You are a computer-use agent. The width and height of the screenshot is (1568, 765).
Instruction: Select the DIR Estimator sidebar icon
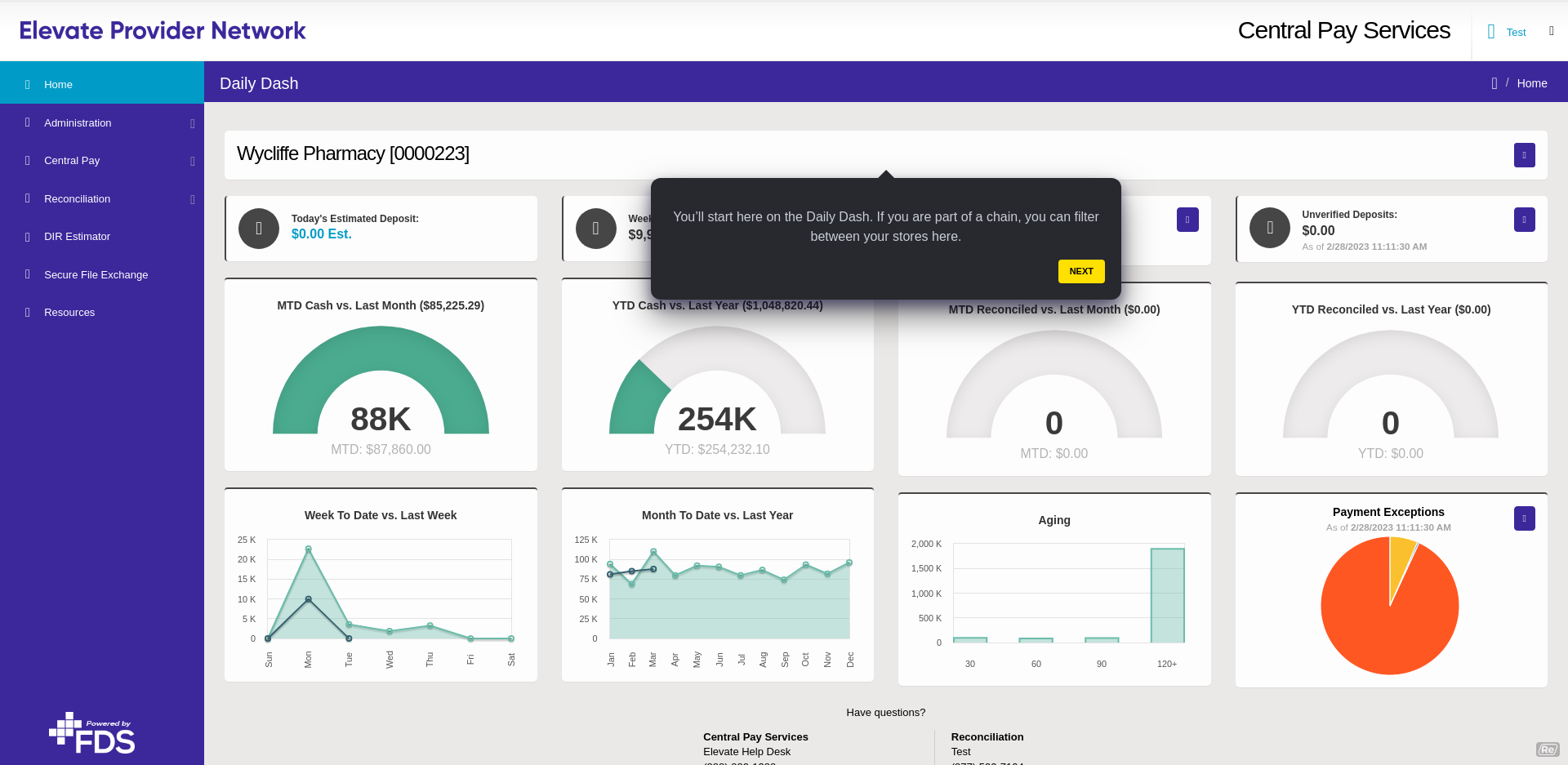point(27,237)
